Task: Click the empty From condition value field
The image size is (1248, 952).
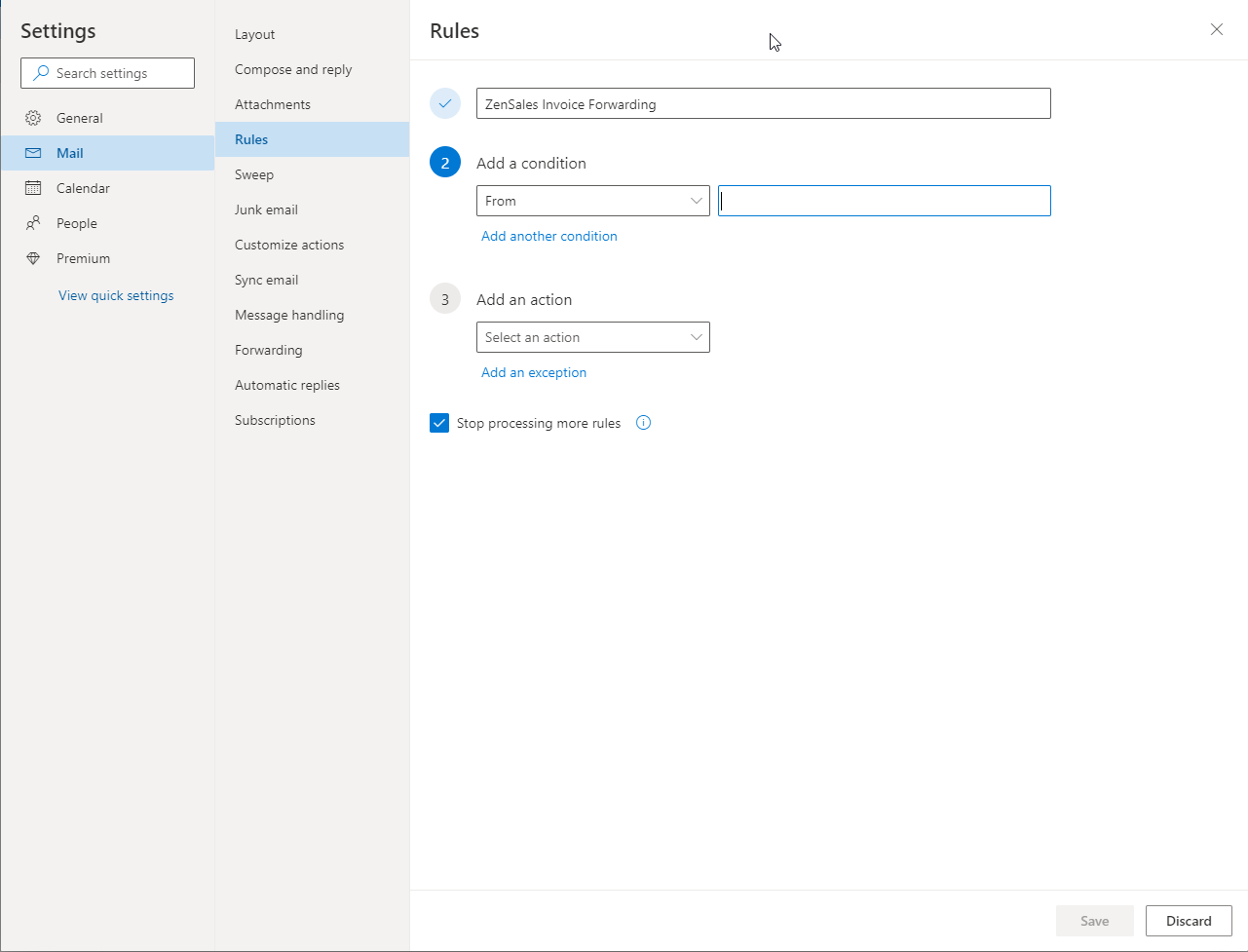Action: (885, 201)
